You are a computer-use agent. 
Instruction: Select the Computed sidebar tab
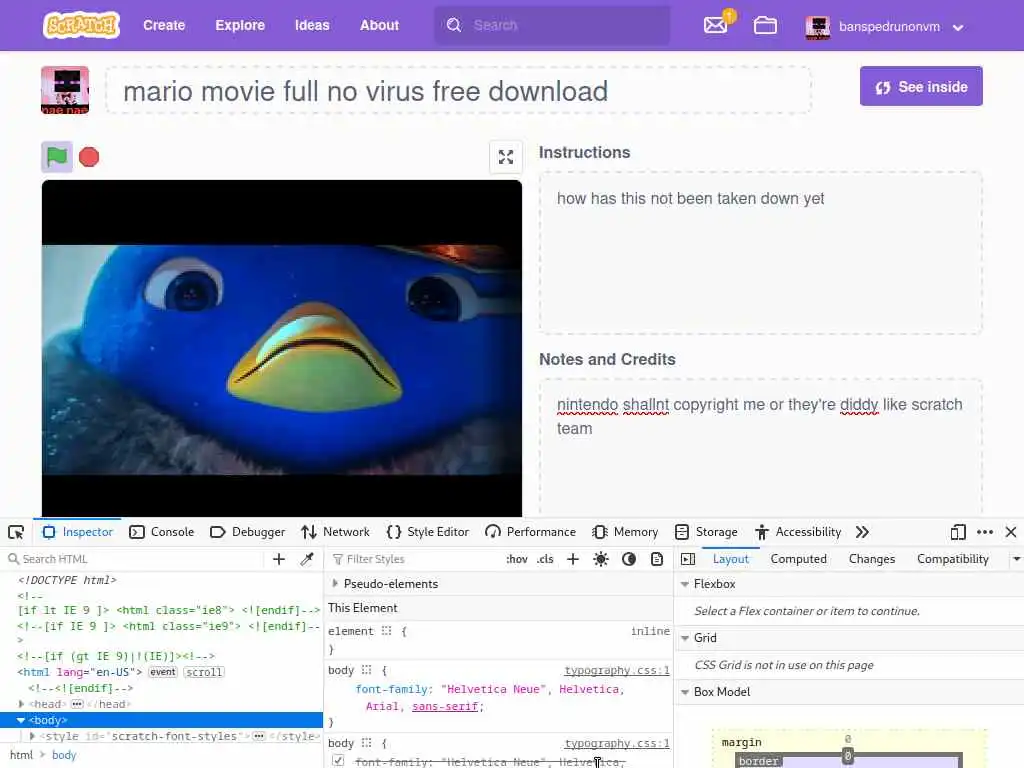tap(799, 559)
